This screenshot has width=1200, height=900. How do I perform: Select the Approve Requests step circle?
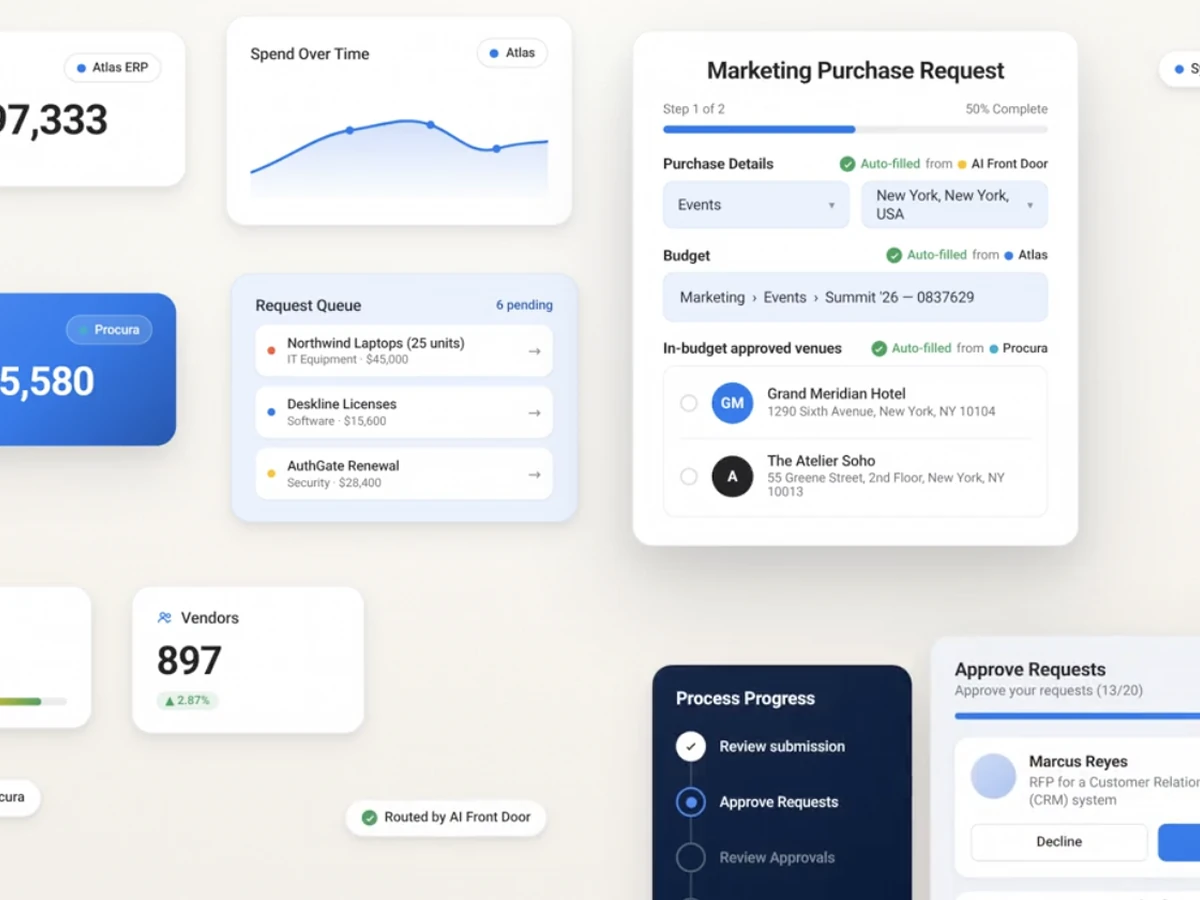(690, 802)
